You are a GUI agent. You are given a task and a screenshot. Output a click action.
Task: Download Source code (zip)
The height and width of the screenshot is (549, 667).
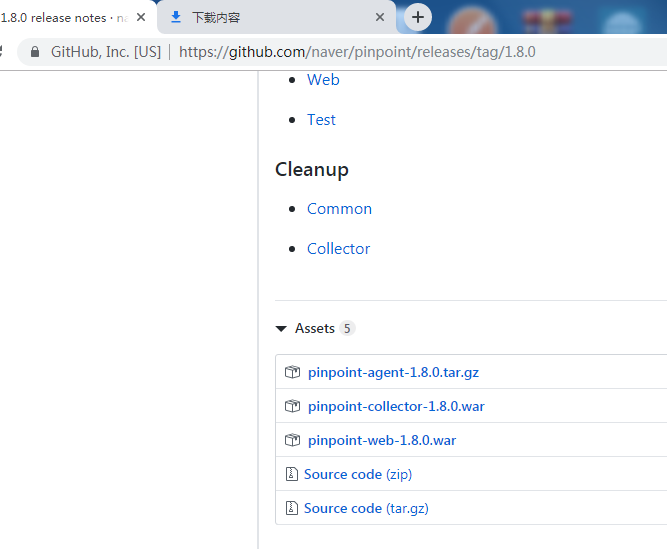(358, 474)
